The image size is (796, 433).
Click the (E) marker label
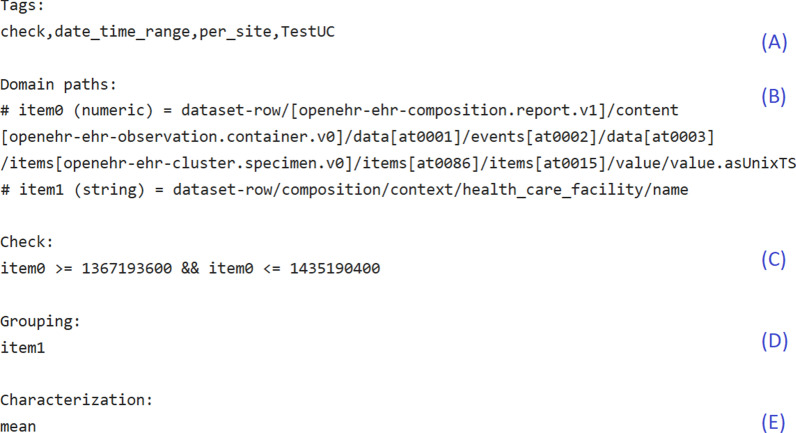[x=773, y=420]
